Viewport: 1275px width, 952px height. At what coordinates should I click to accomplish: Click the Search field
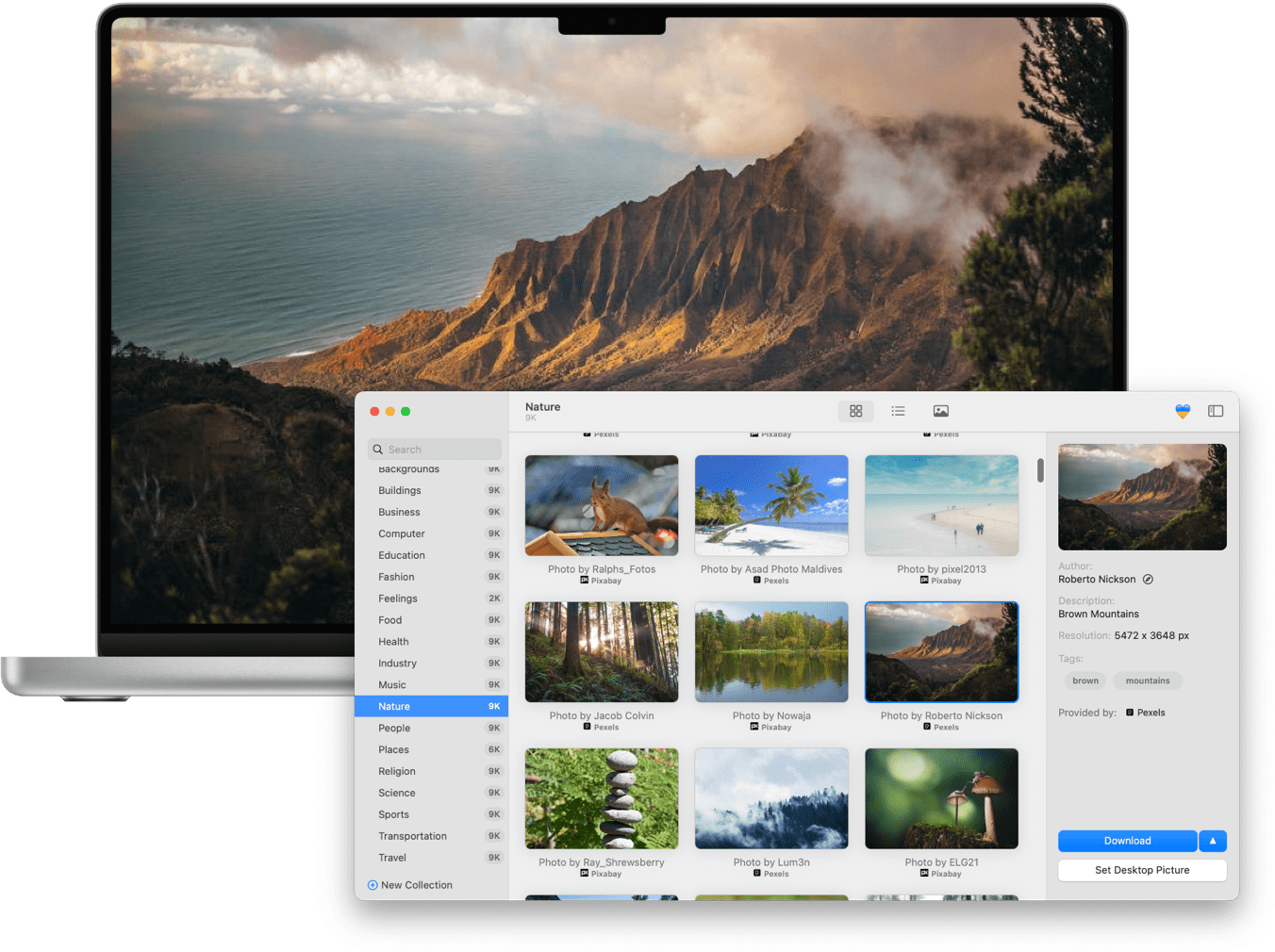[x=435, y=450]
